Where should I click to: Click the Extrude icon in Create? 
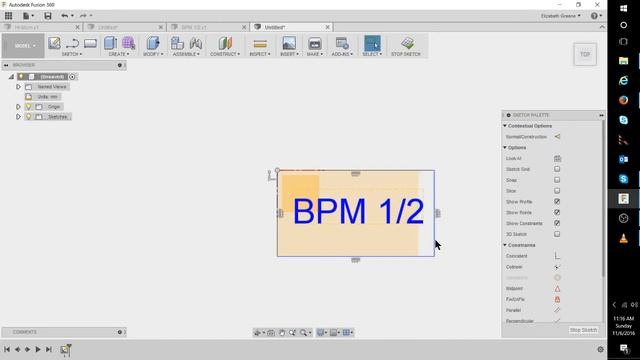(x=110, y=43)
